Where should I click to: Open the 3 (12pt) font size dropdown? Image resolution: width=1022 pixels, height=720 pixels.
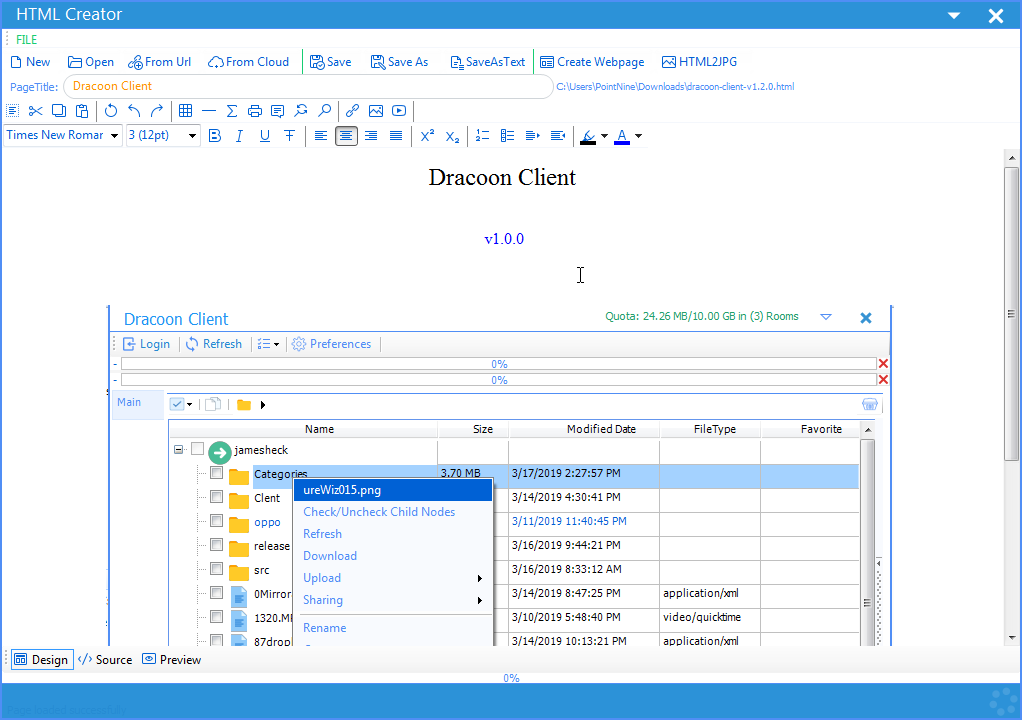pyautogui.click(x=192, y=136)
